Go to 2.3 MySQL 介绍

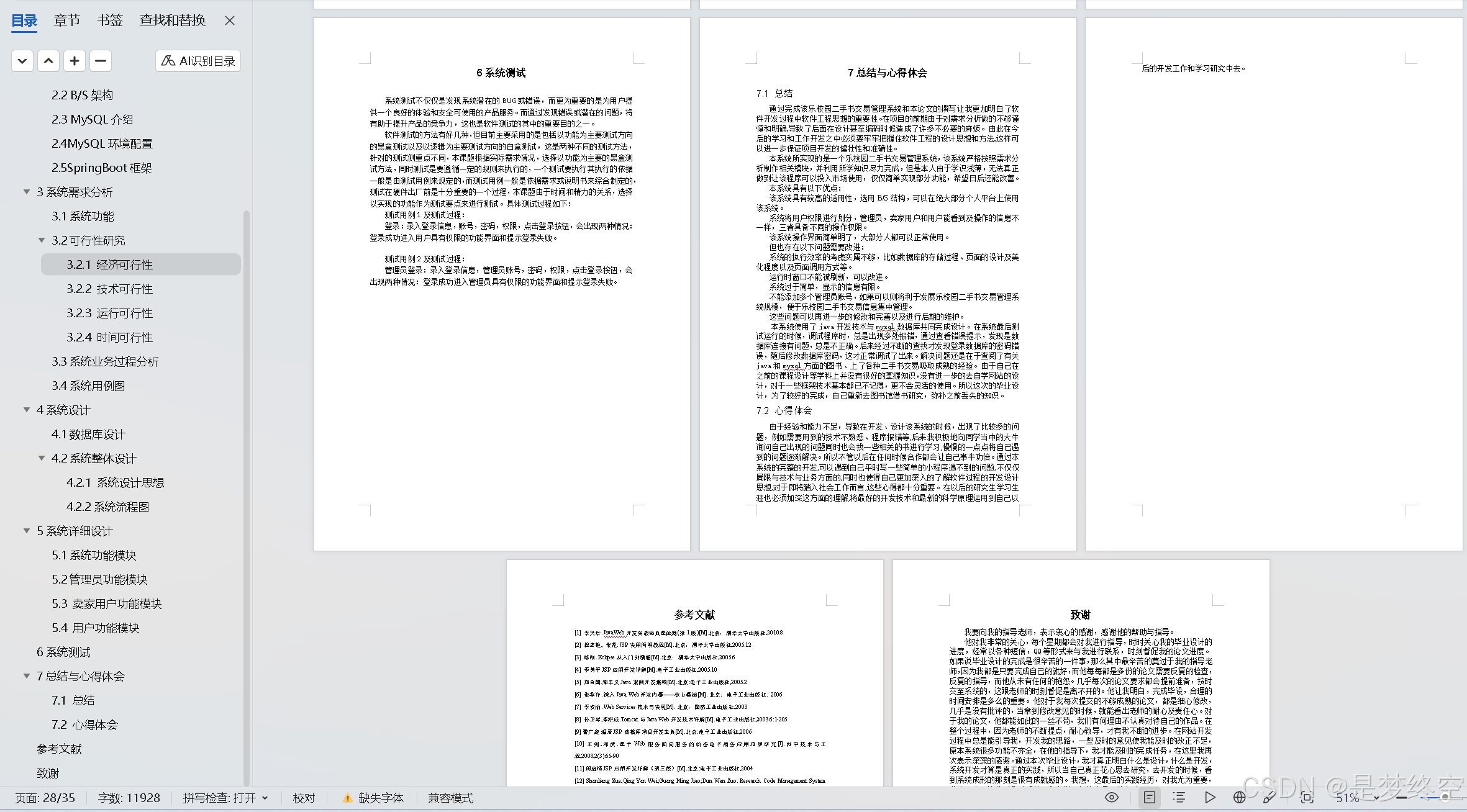pyautogui.click(x=93, y=119)
